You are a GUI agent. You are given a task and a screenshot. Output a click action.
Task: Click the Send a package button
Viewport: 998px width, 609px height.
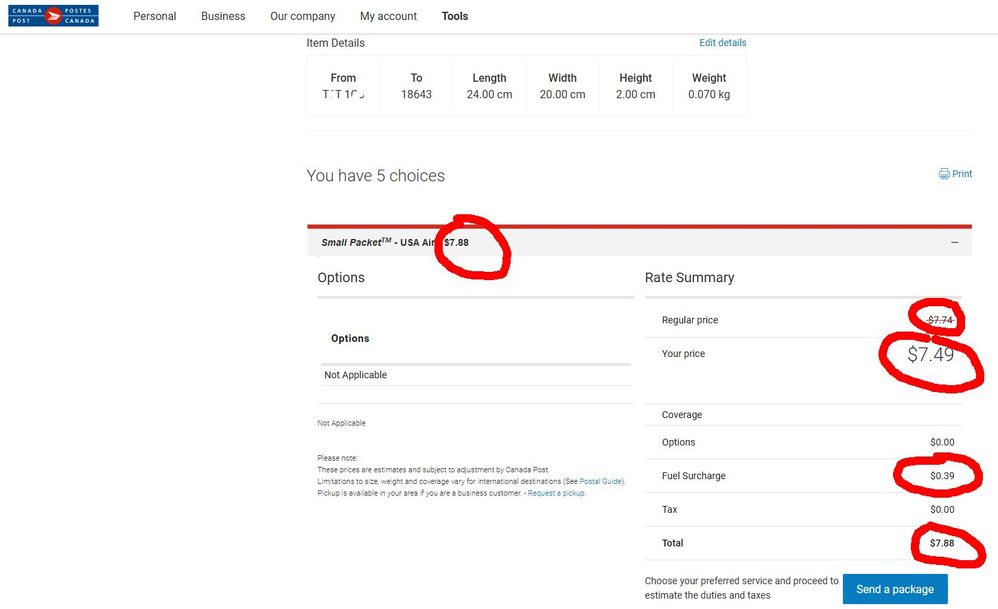(x=895, y=589)
